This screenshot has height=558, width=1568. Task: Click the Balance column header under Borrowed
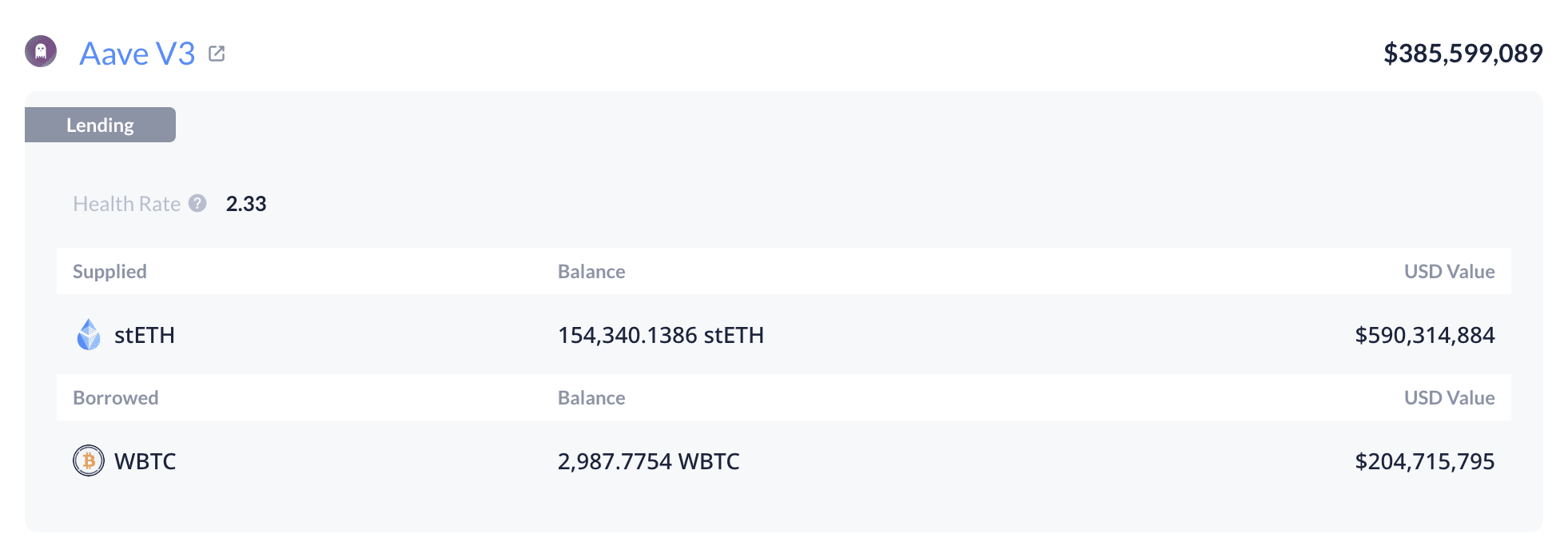pos(591,397)
